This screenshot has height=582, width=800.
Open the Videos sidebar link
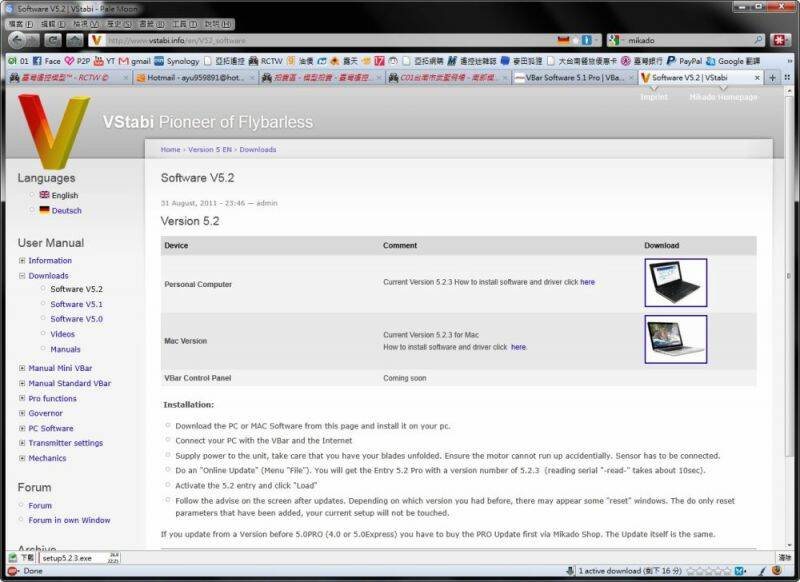click(x=62, y=334)
